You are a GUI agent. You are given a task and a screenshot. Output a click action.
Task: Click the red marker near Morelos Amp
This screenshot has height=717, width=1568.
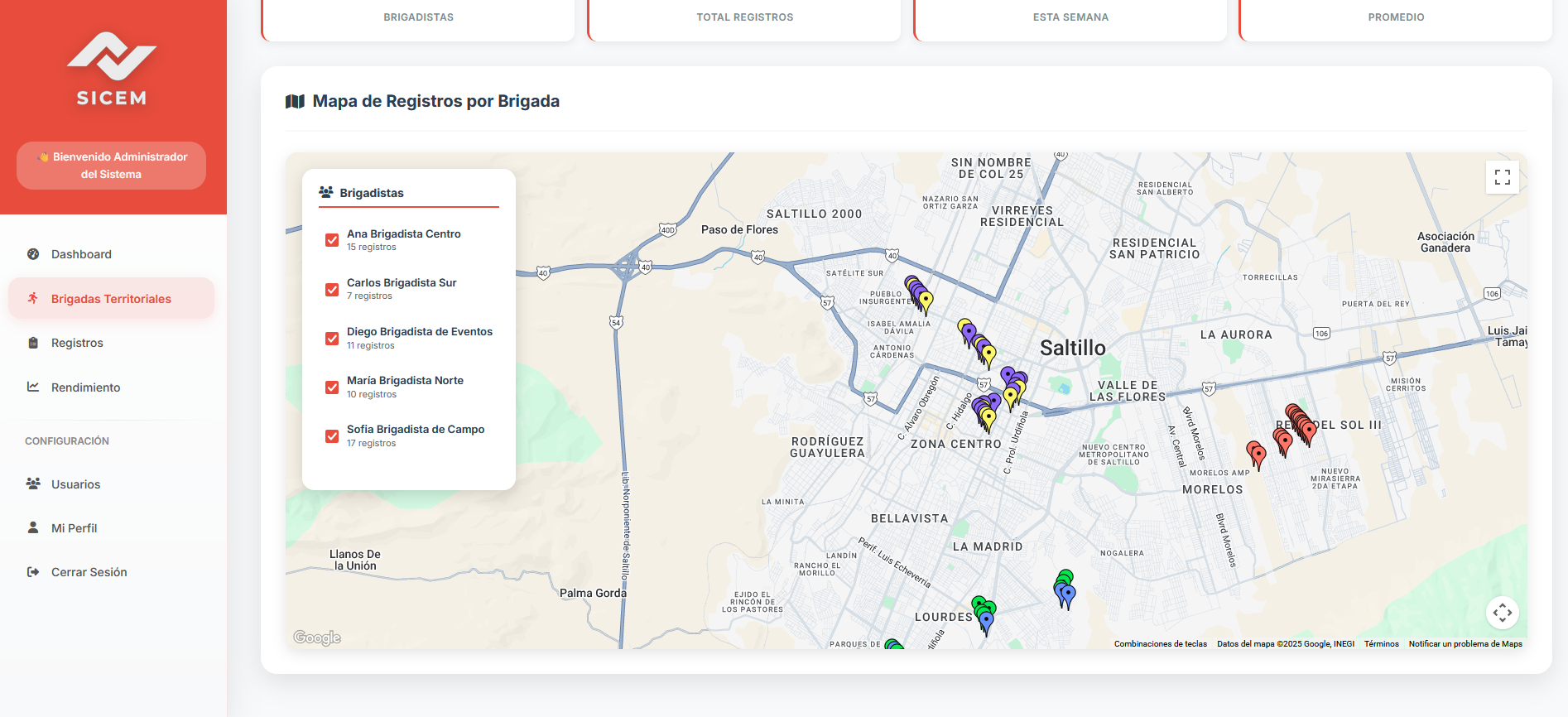pos(1258,456)
